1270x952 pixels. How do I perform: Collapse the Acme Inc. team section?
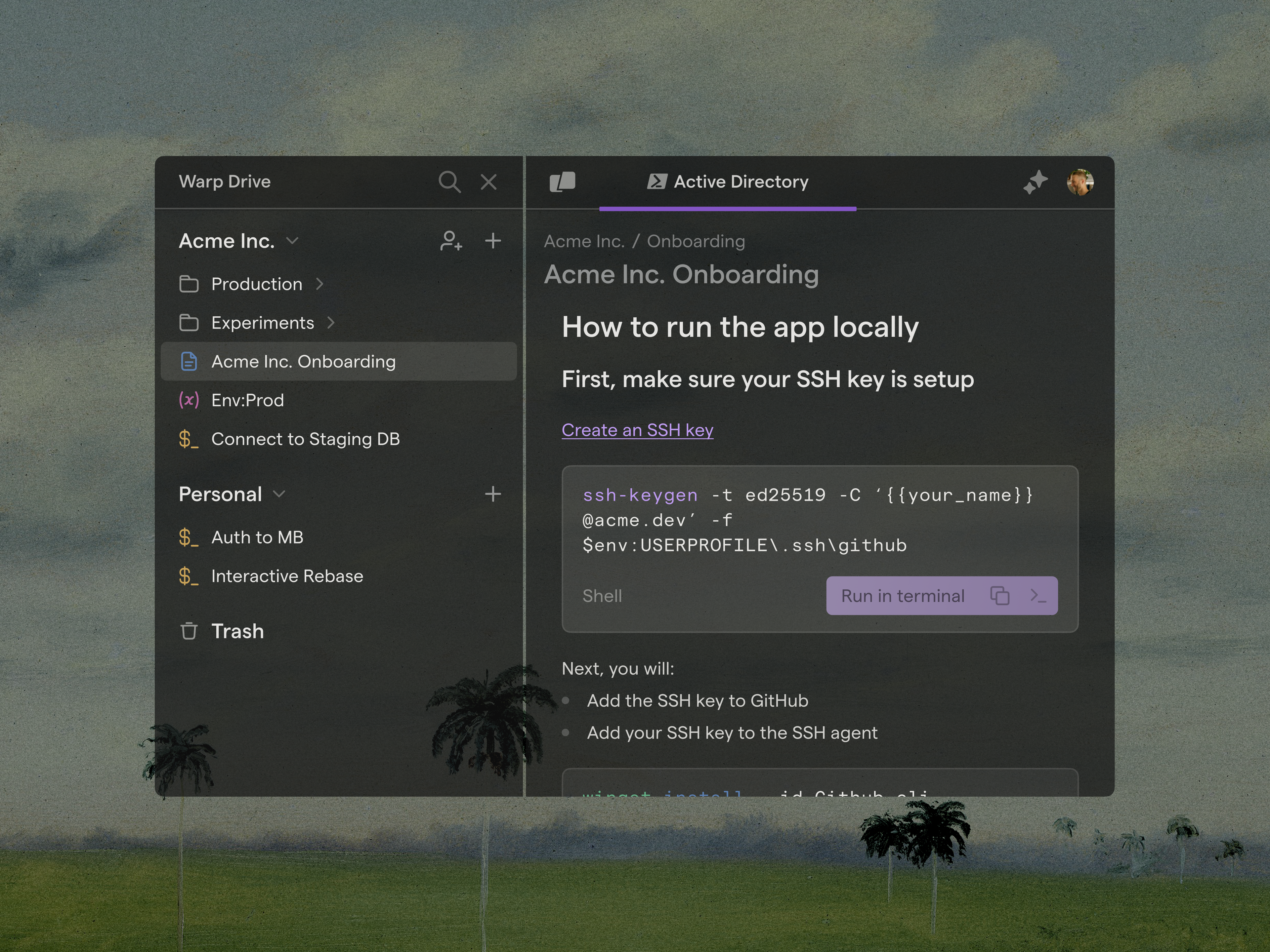(292, 241)
